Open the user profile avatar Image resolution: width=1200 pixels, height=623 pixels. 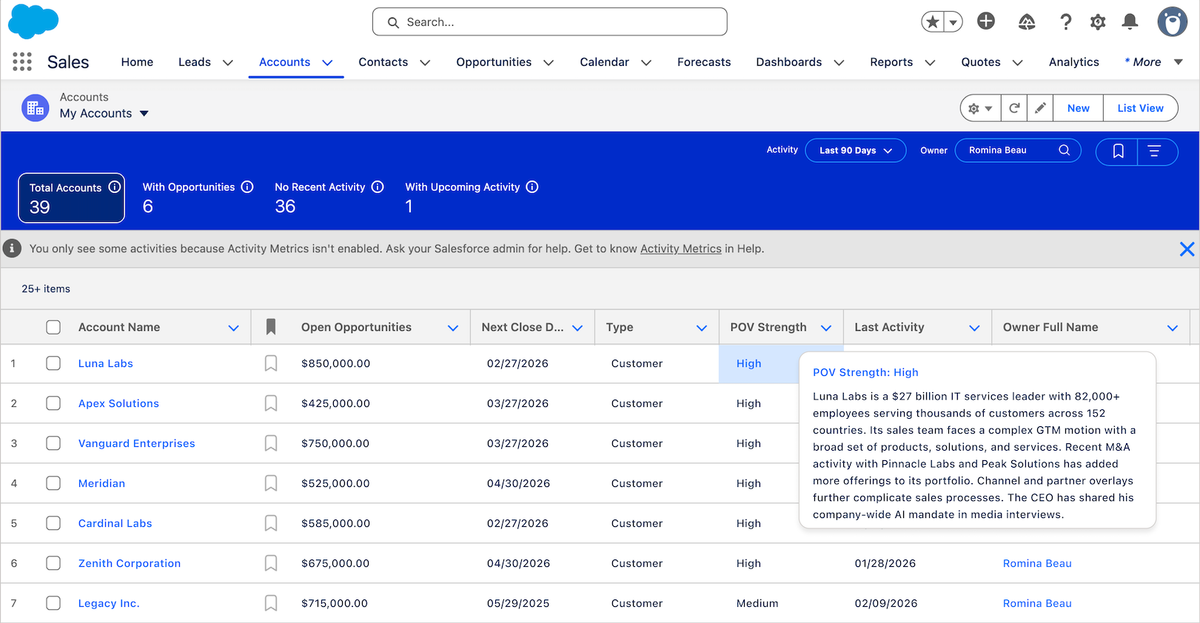1172,21
